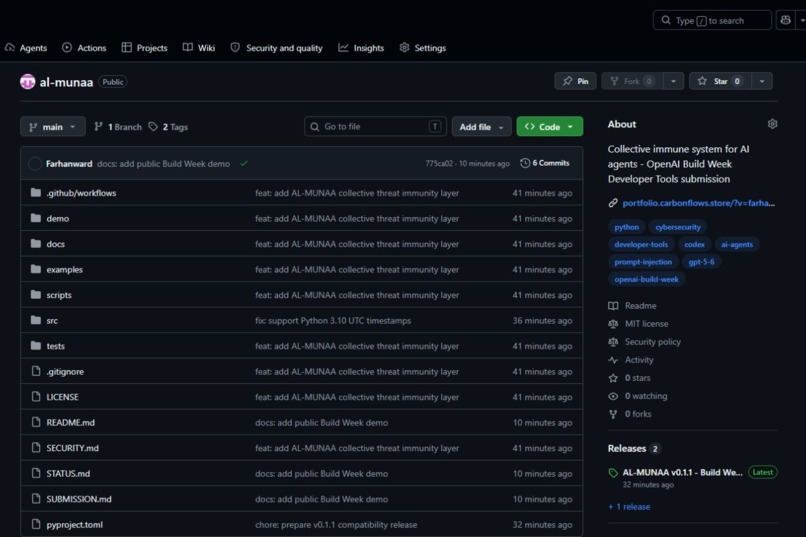The image size is (806, 537).
Task: Click the Security policy scale icon
Action: (613, 342)
